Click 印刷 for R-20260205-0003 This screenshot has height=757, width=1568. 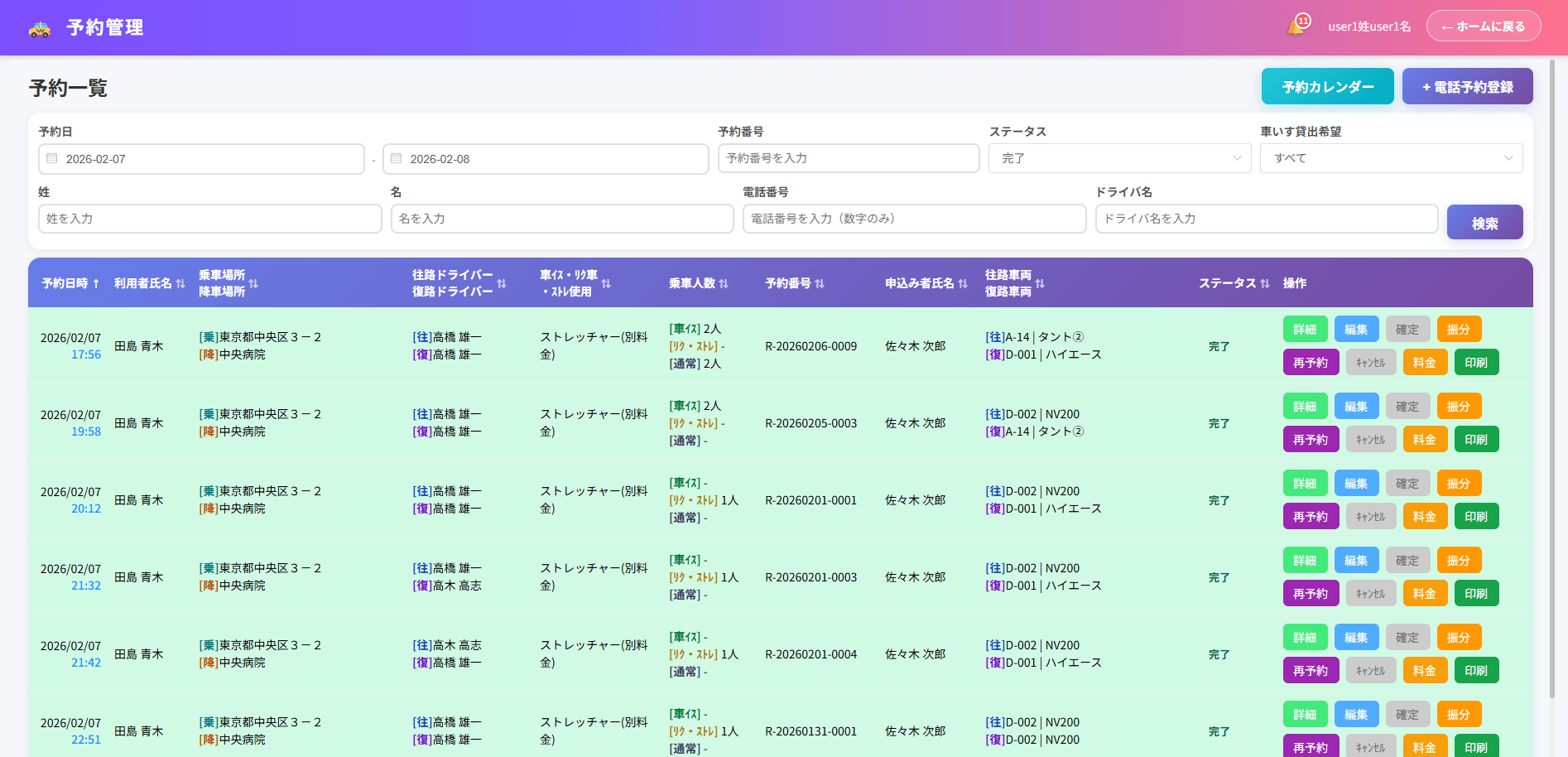pyautogui.click(x=1477, y=439)
